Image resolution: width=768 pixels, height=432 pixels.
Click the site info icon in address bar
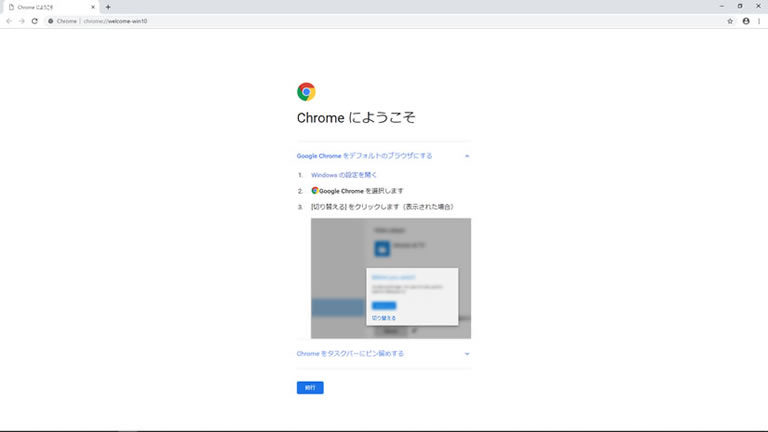pyautogui.click(x=50, y=21)
